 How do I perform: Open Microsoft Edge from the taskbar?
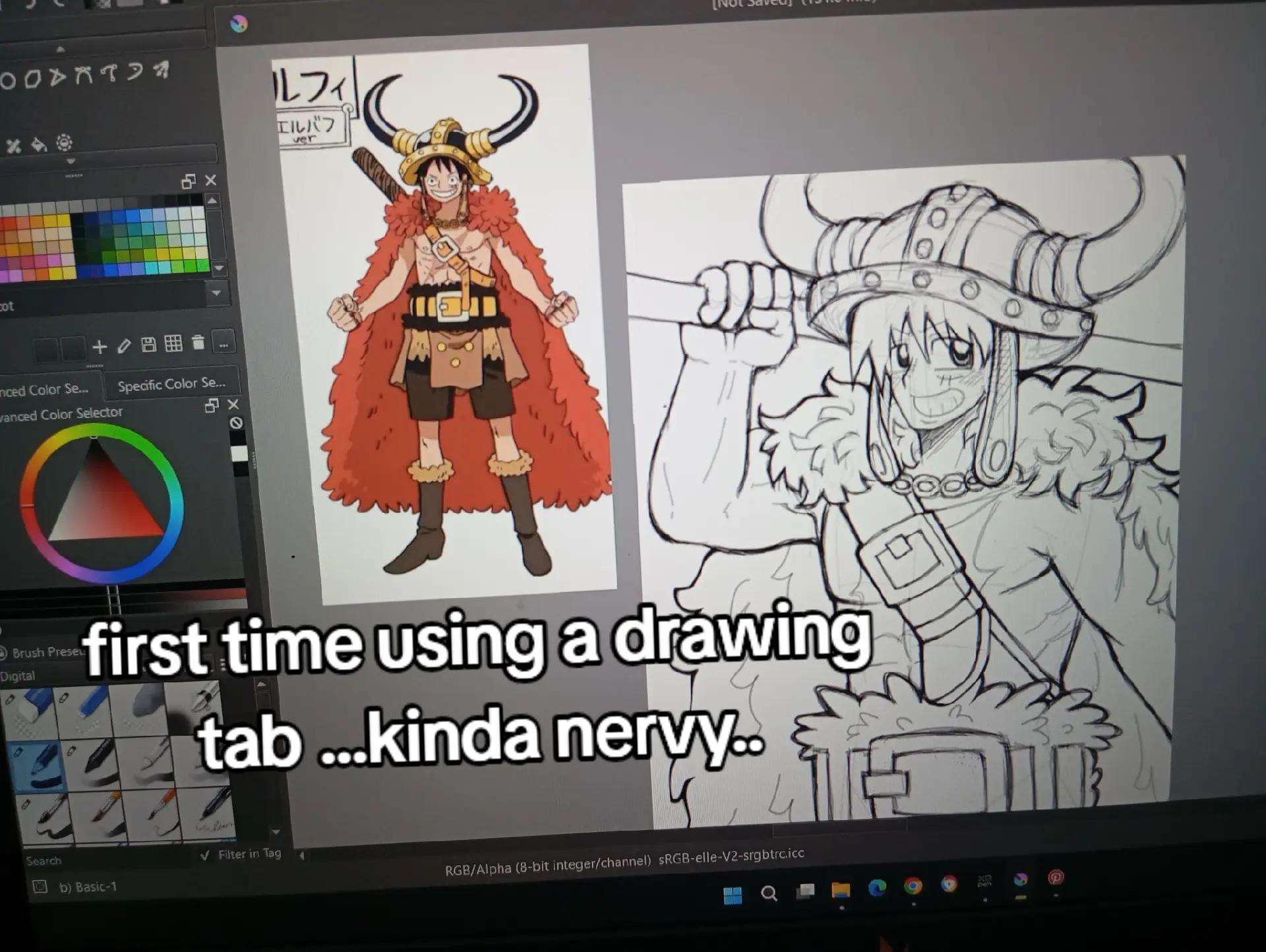tap(877, 889)
